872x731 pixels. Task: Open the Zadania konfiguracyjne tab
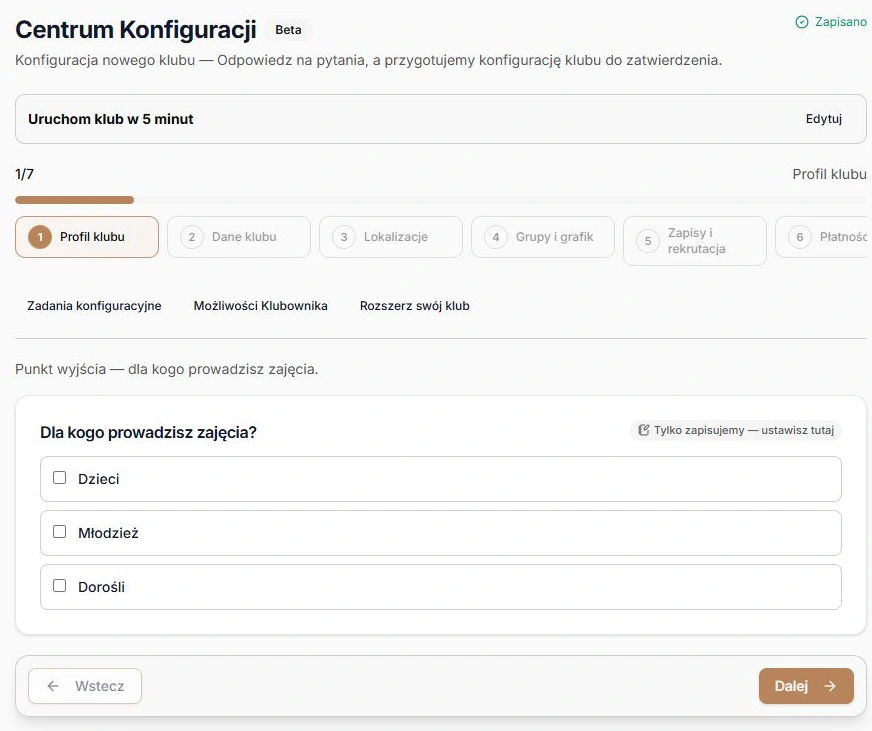[x=94, y=306]
